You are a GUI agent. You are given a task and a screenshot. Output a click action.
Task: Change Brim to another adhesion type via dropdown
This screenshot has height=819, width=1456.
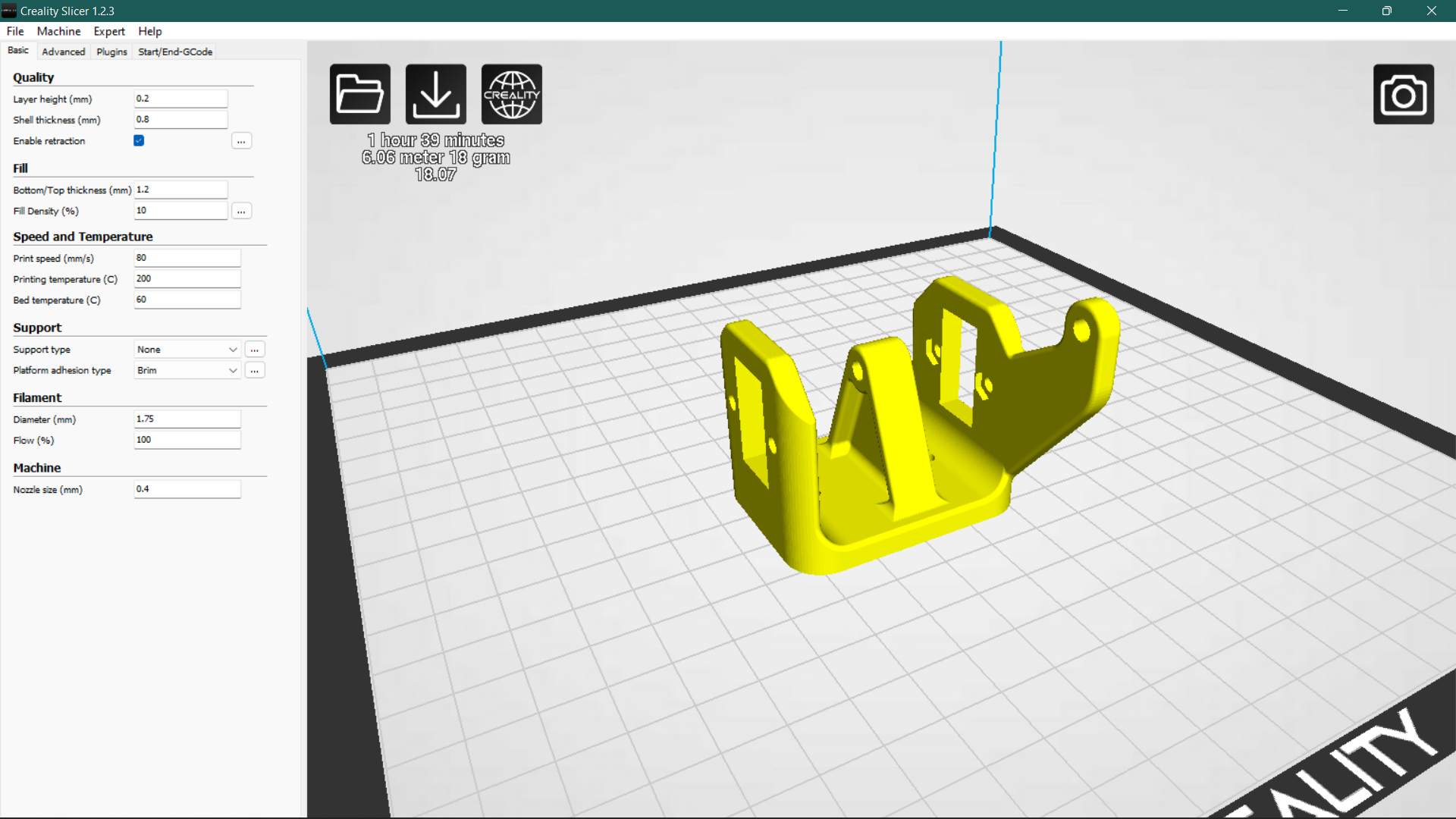coord(187,370)
